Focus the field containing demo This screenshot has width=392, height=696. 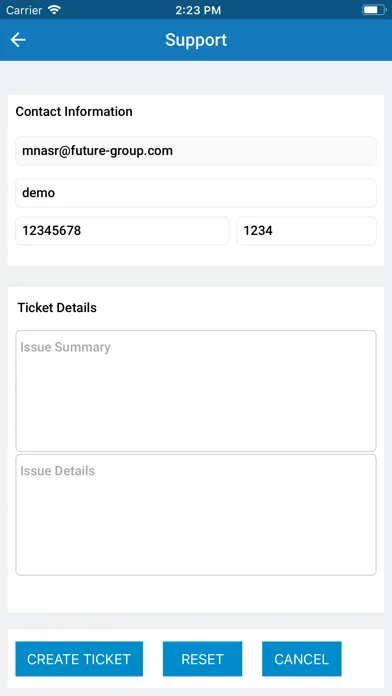(x=196, y=193)
